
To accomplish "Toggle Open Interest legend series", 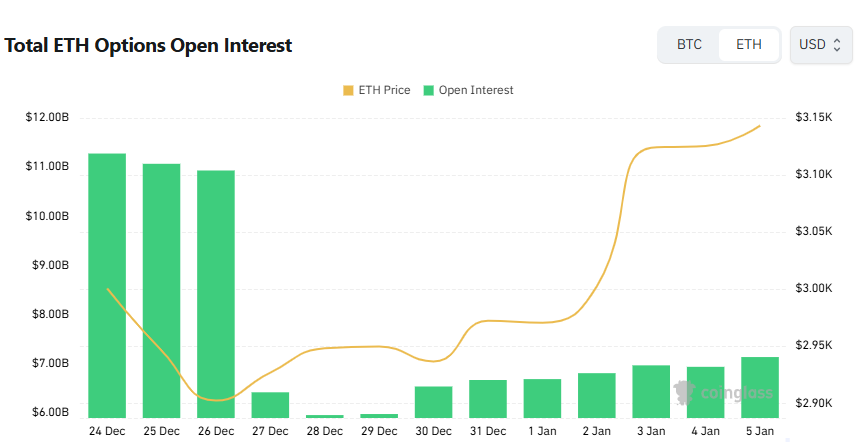I will pyautogui.click(x=468, y=90).
